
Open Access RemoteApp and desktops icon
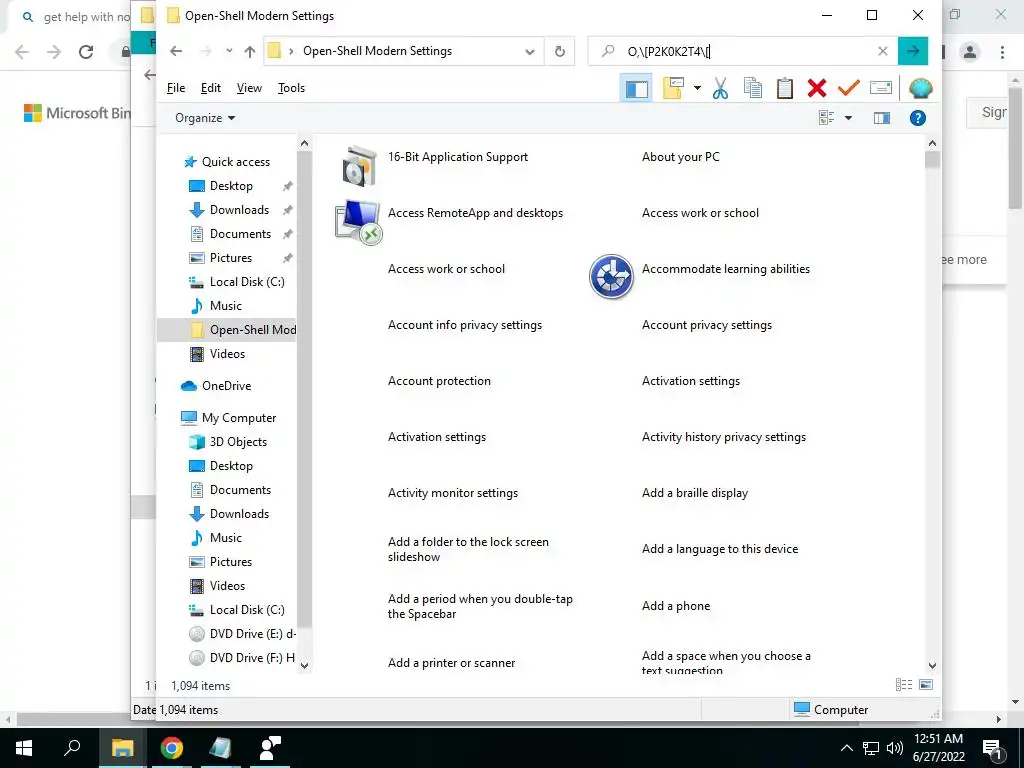click(x=358, y=222)
